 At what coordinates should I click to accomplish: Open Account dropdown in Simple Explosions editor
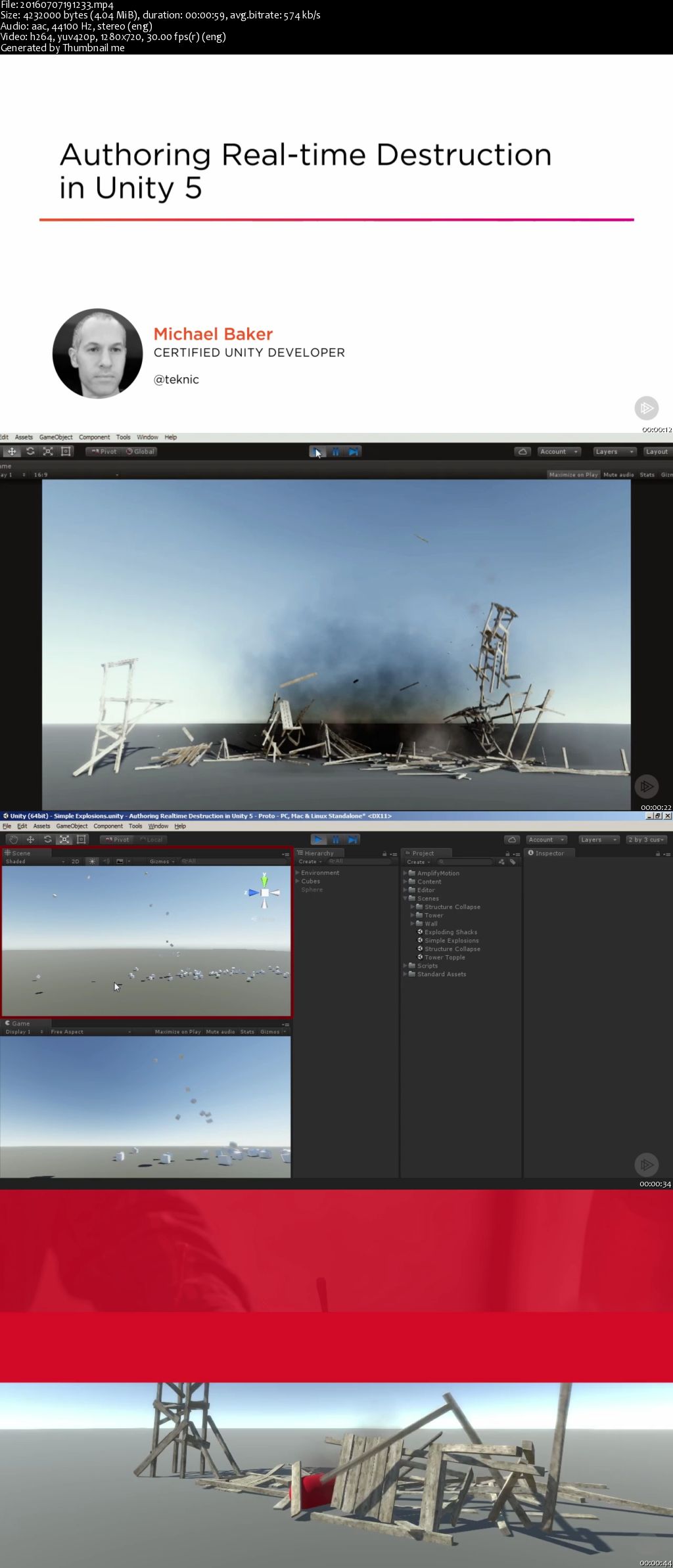[546, 840]
